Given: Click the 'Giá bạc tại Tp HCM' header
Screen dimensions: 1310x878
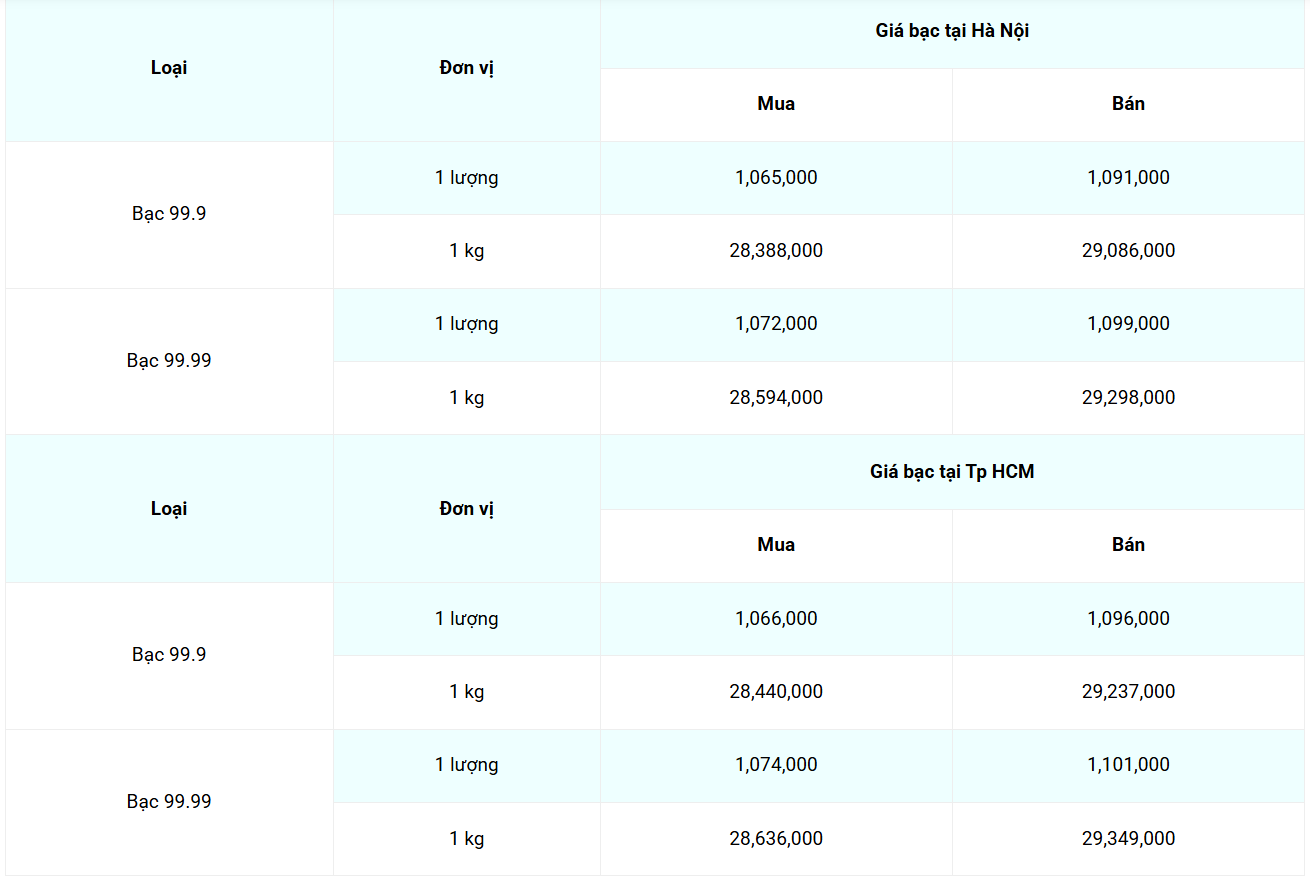Looking at the screenshot, I should click(952, 472).
